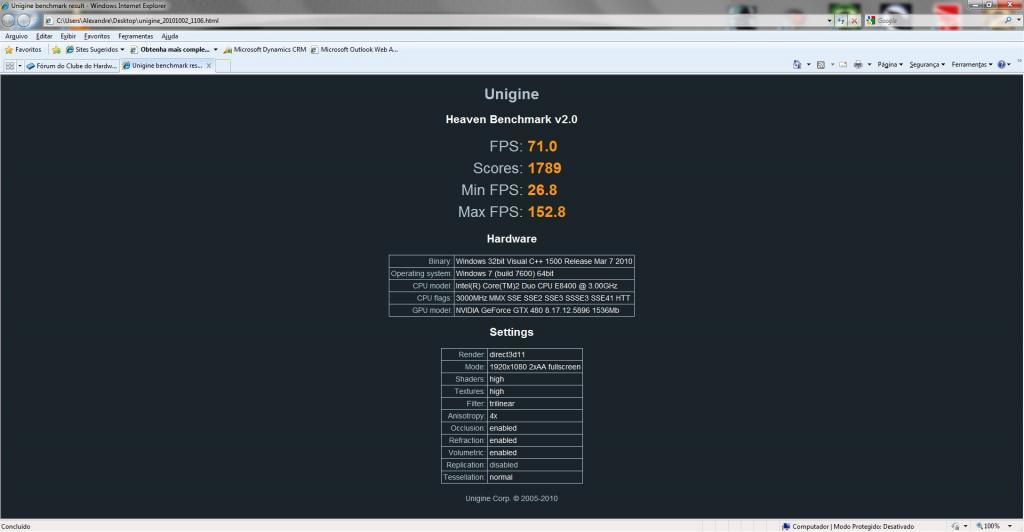Click the protected mode computer icon in status bar
Screen dimensions: 1024x532
786,526
